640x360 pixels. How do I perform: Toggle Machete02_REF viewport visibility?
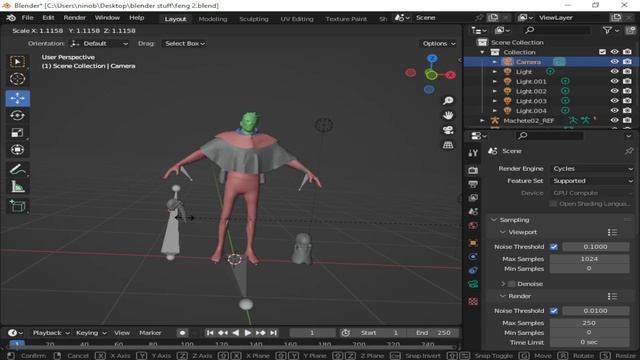[614, 120]
